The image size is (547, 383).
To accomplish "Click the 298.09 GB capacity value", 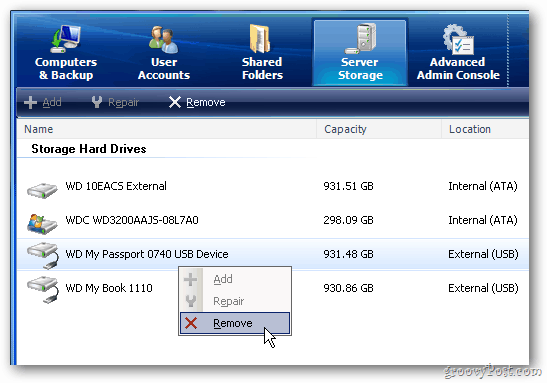I will (x=348, y=220).
